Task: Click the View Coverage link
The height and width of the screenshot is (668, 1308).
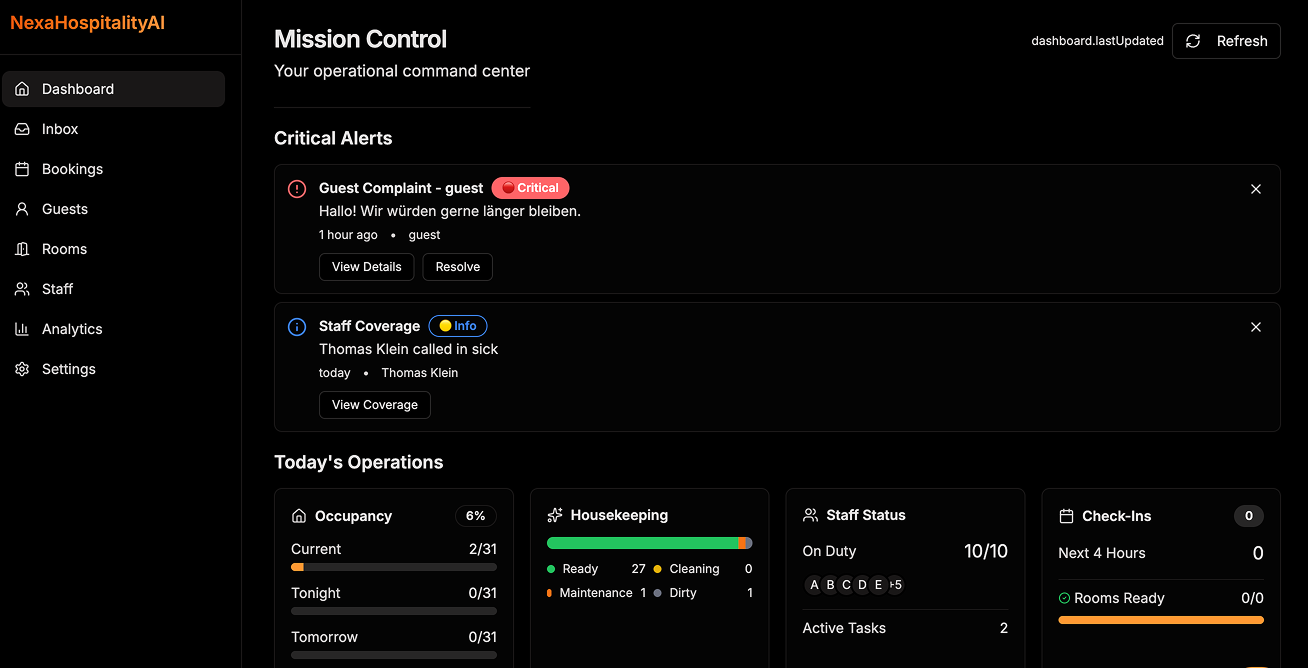Action: (374, 404)
